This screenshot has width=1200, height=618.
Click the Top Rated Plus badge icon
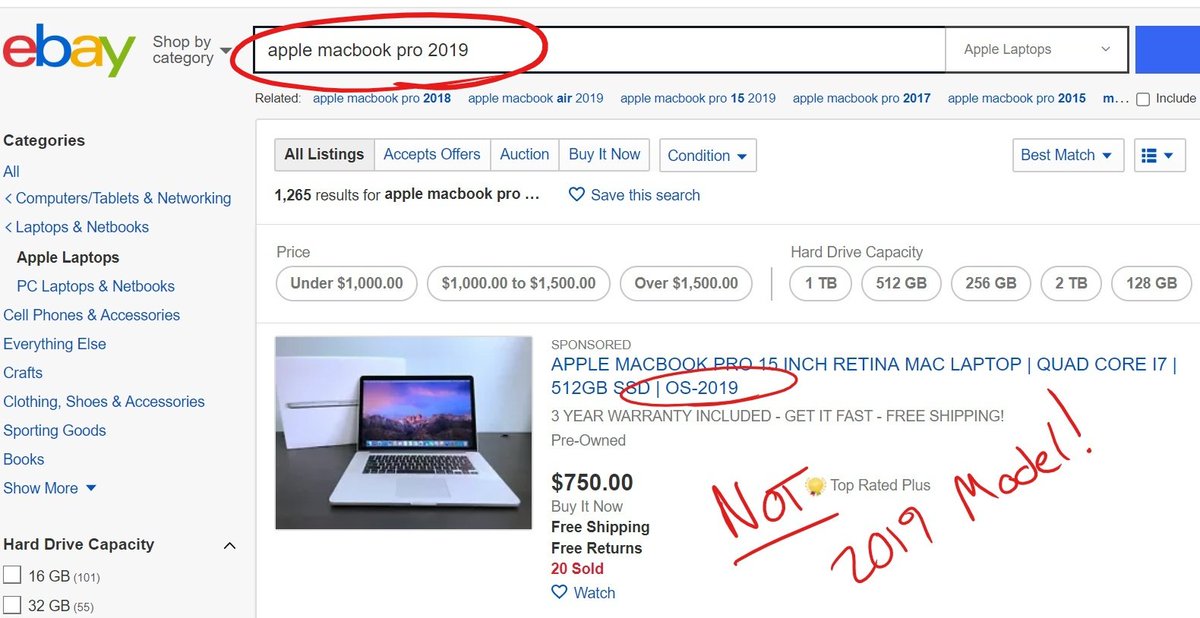click(815, 486)
